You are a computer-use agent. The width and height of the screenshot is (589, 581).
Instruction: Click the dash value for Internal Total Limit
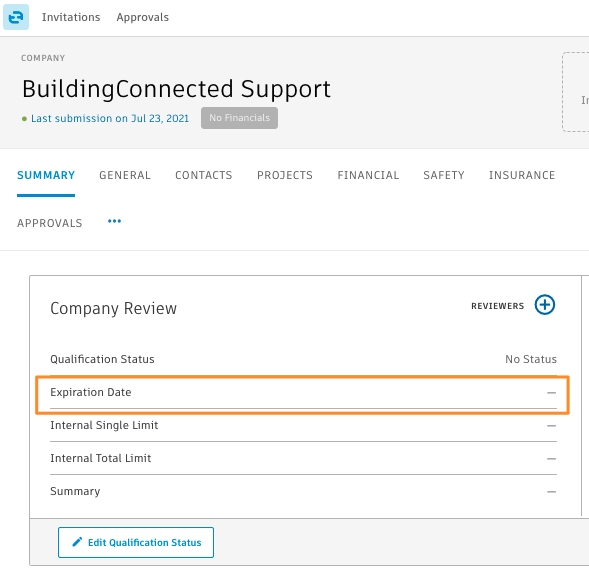point(551,459)
